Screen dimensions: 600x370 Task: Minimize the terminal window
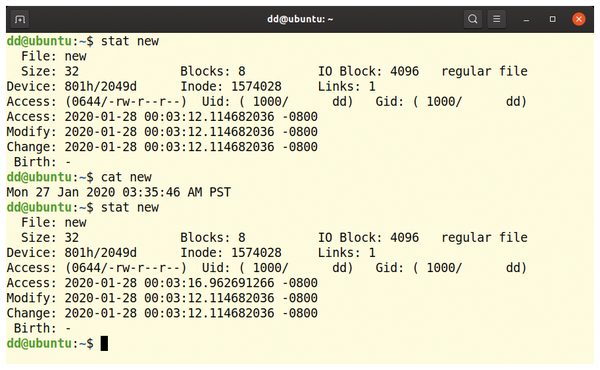(x=527, y=19)
